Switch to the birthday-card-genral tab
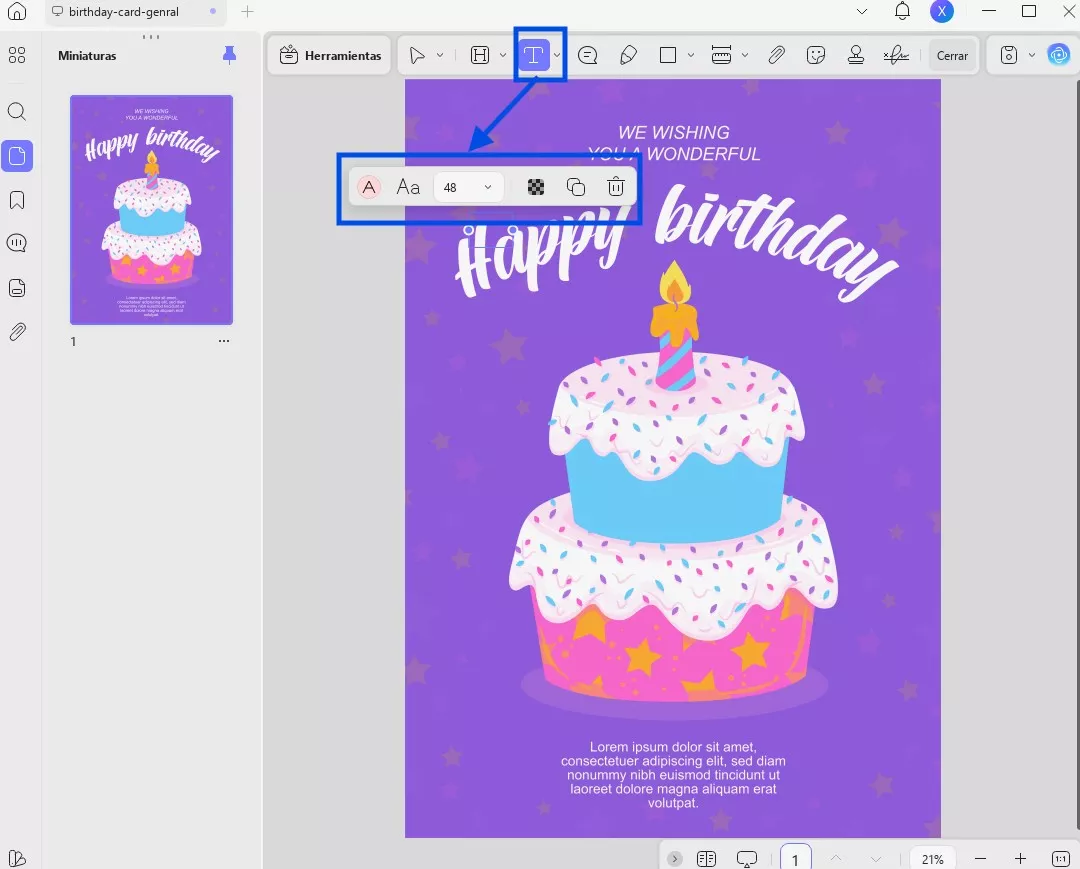1080x869 pixels. [x=124, y=12]
